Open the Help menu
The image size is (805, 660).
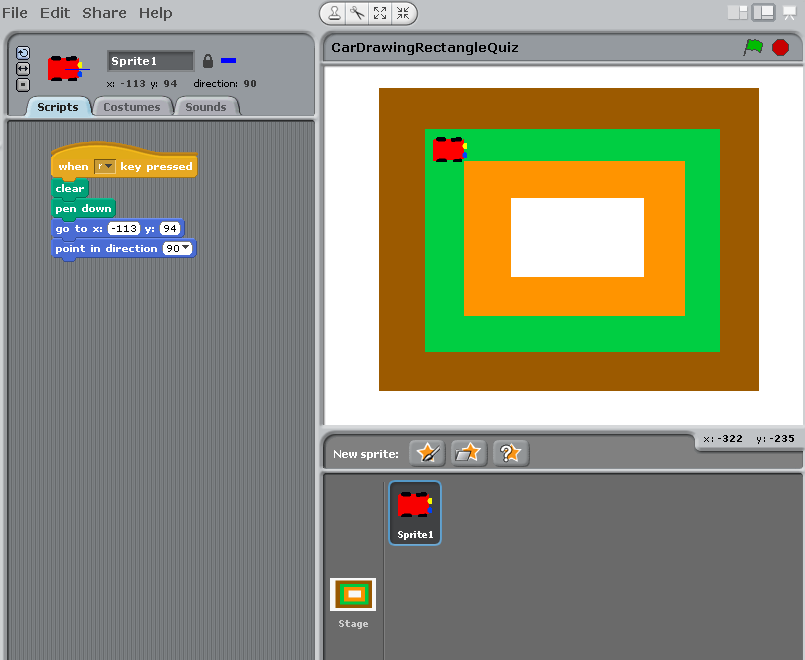156,13
